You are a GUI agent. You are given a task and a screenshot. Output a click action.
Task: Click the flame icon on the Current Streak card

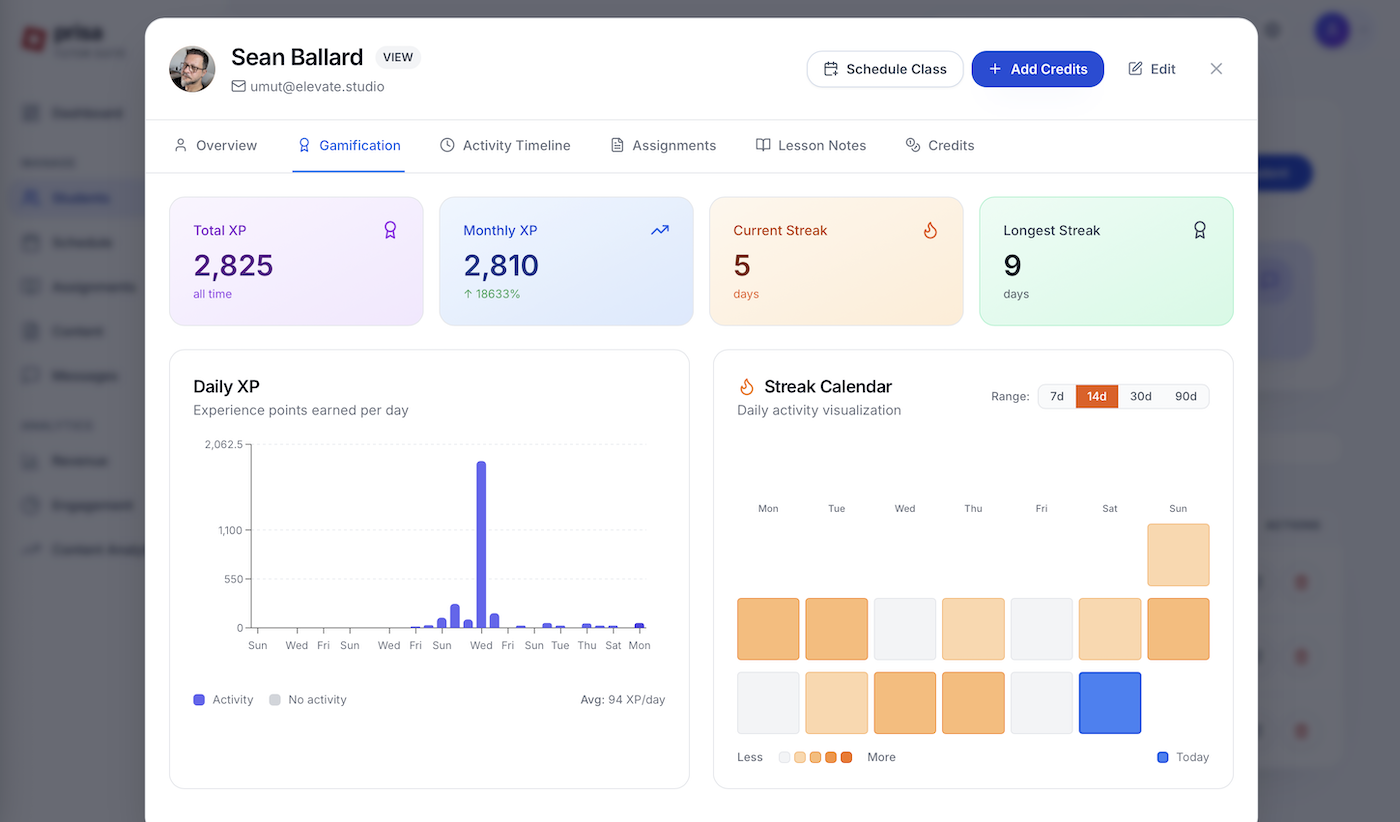point(930,229)
